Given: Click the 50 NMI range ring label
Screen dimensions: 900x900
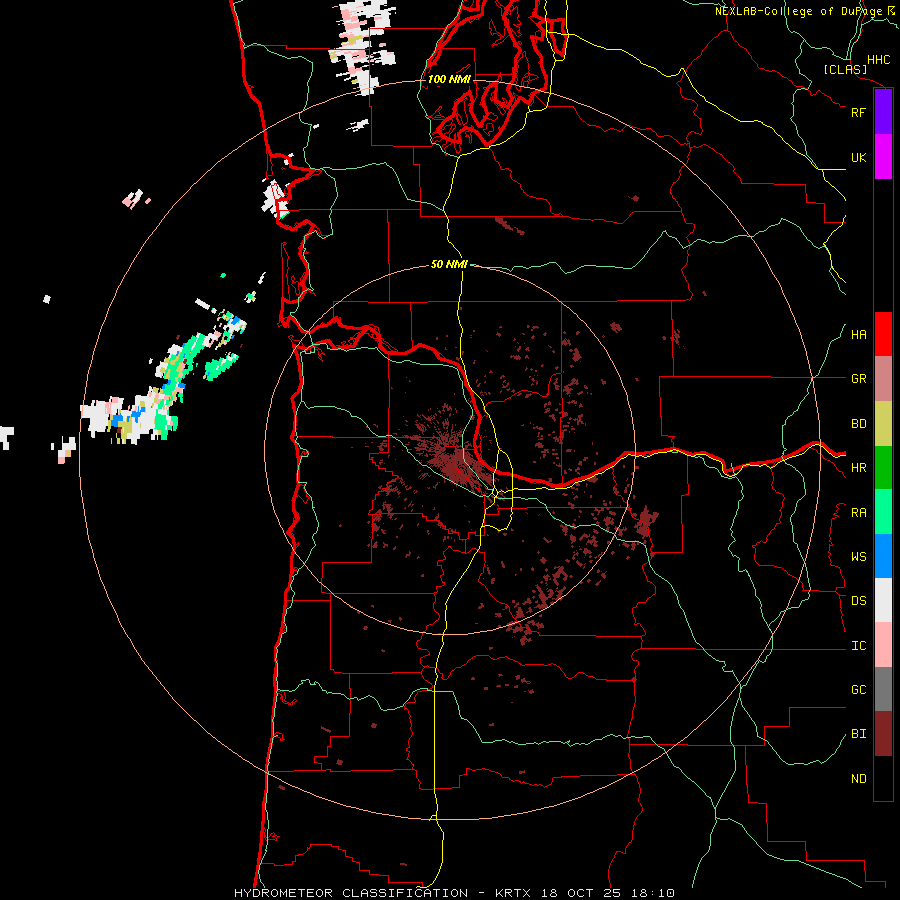Looking at the screenshot, I should click(449, 264).
